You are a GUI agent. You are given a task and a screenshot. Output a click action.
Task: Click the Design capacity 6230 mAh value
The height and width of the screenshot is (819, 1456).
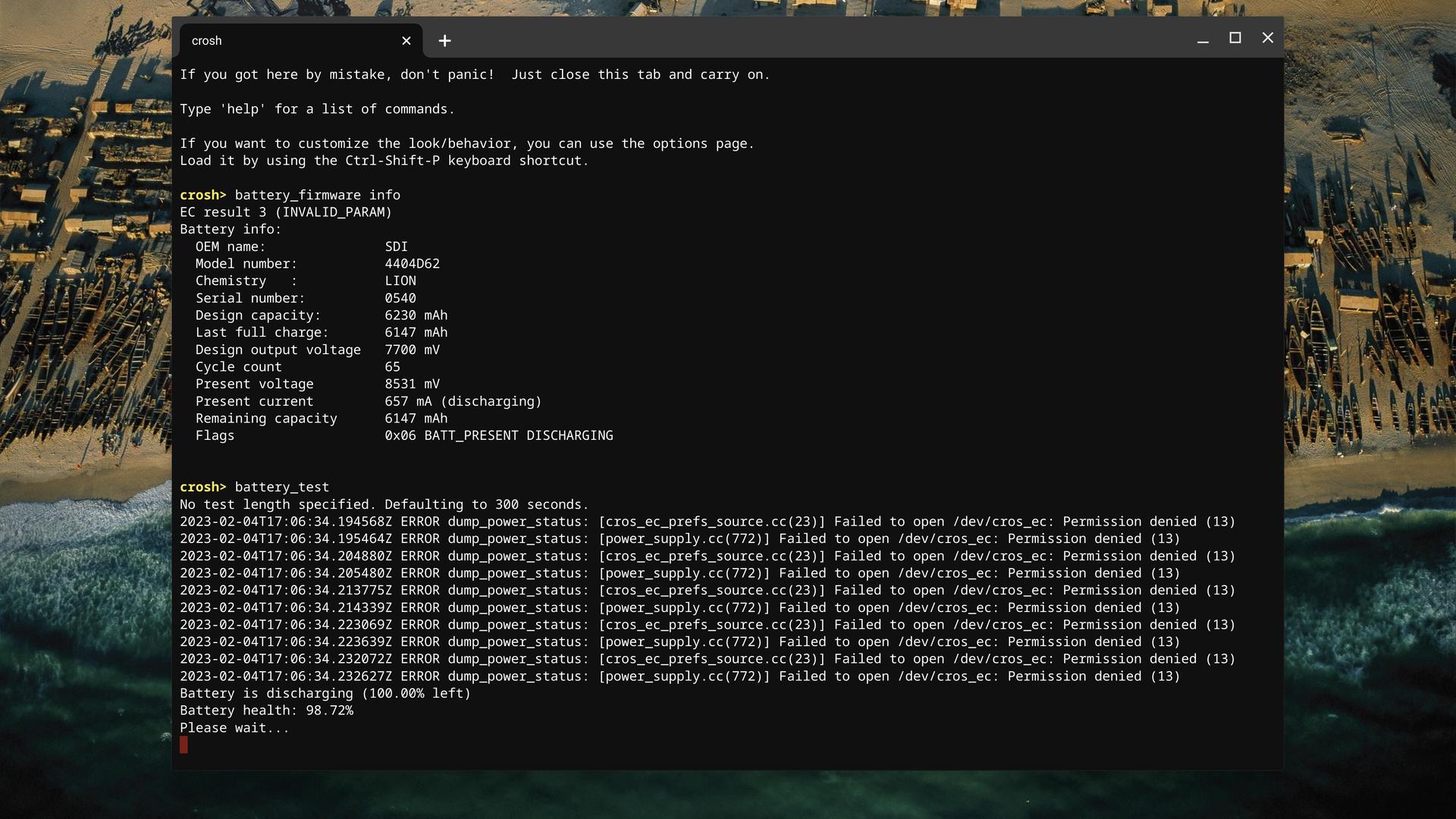[416, 315]
